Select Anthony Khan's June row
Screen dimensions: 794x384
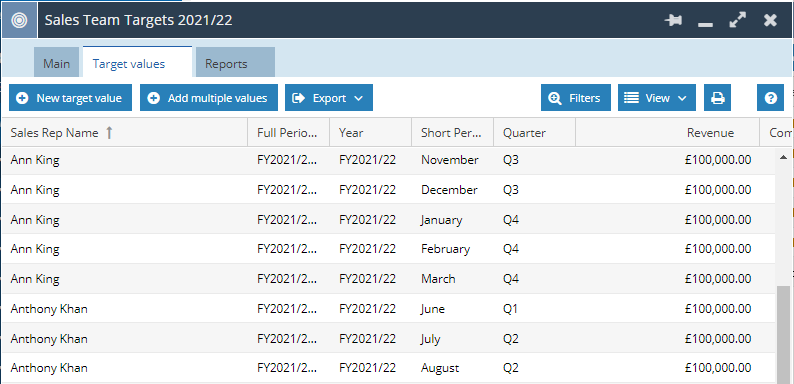tap(388, 309)
